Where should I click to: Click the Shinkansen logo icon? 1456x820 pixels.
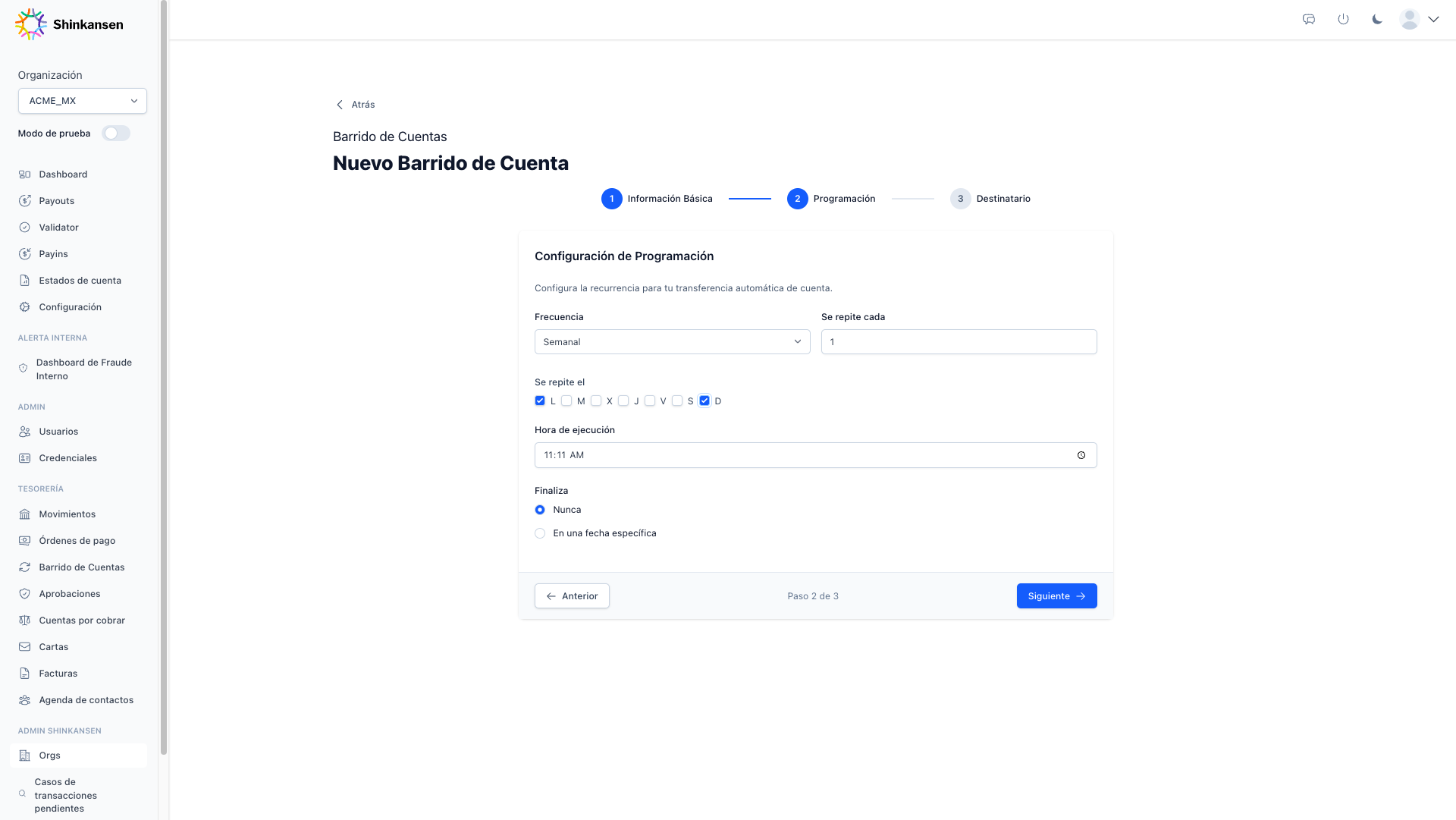30,24
